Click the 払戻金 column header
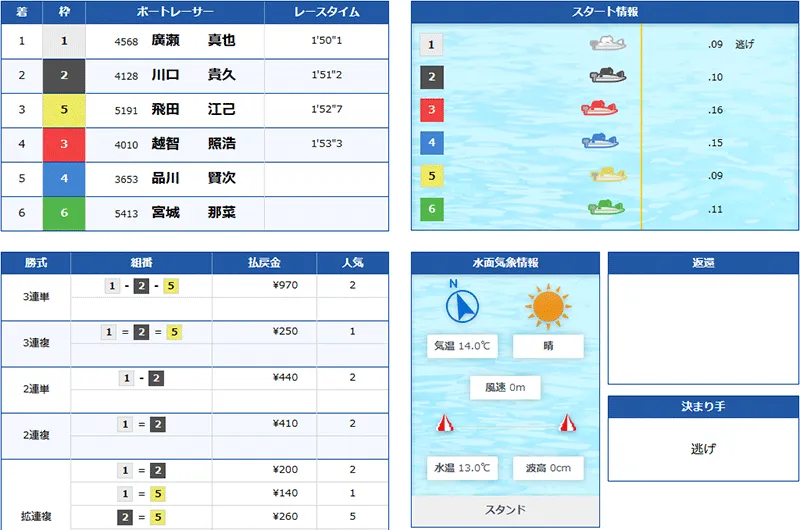The image size is (800, 530). [264, 263]
